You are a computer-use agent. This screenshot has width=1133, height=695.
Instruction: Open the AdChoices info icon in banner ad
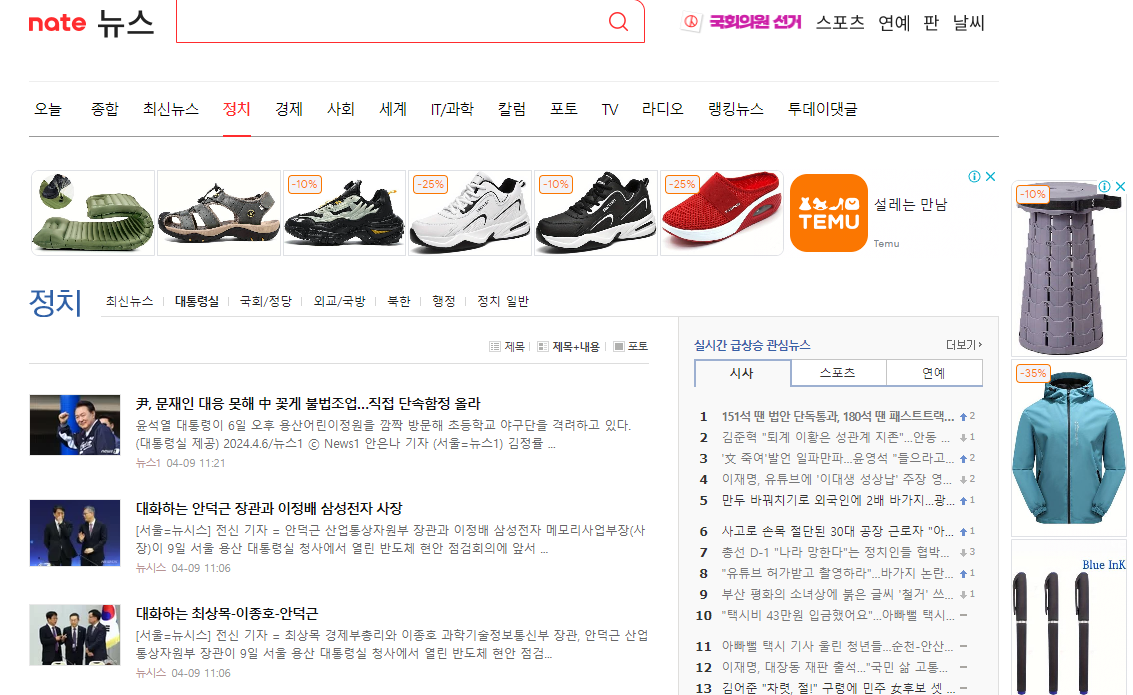click(x=974, y=176)
